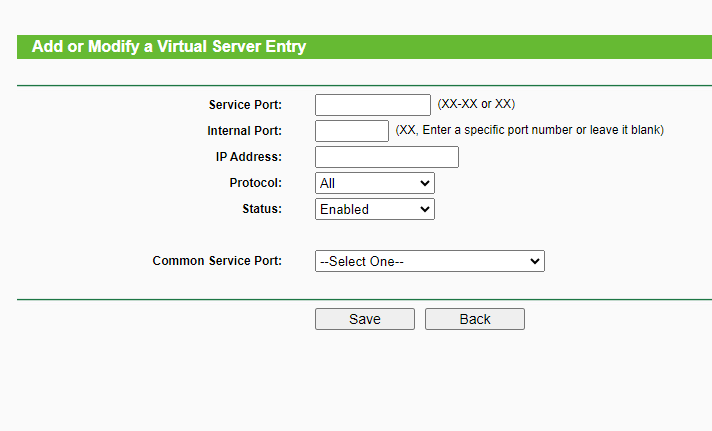
Task: Focus the Internal Port text box
Action: [x=352, y=131]
